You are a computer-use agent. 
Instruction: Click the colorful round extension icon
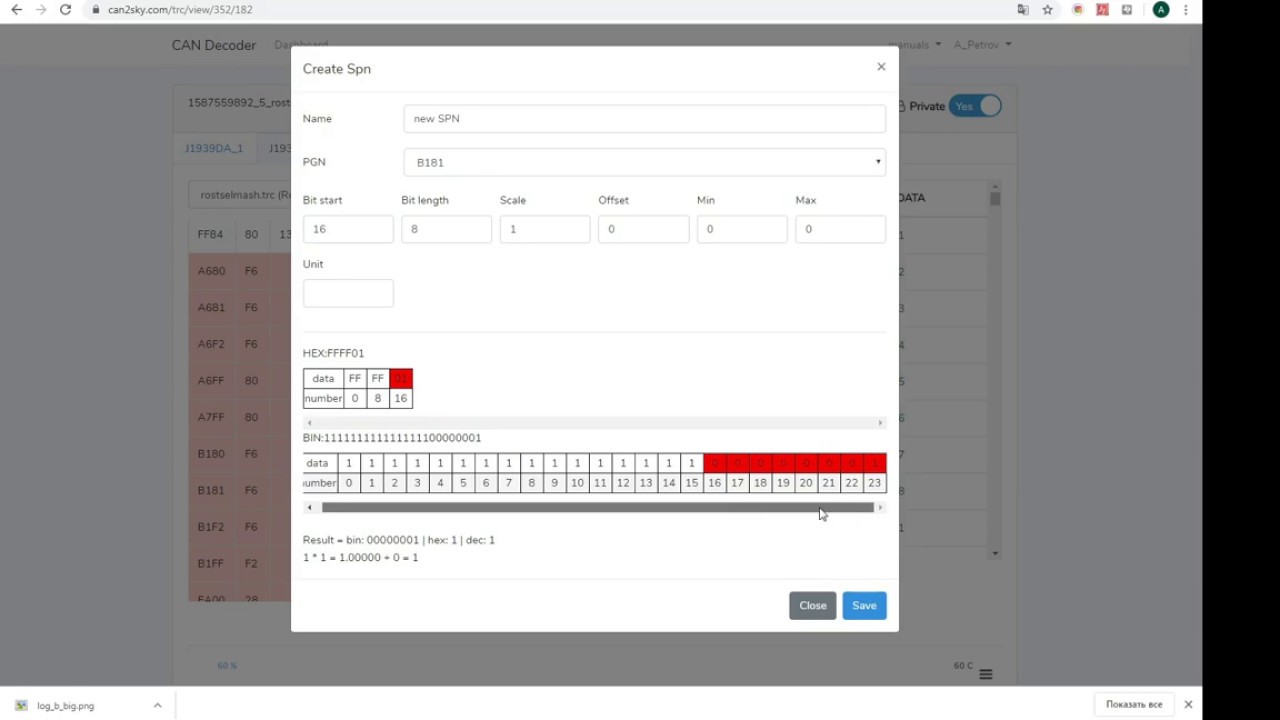1077,10
